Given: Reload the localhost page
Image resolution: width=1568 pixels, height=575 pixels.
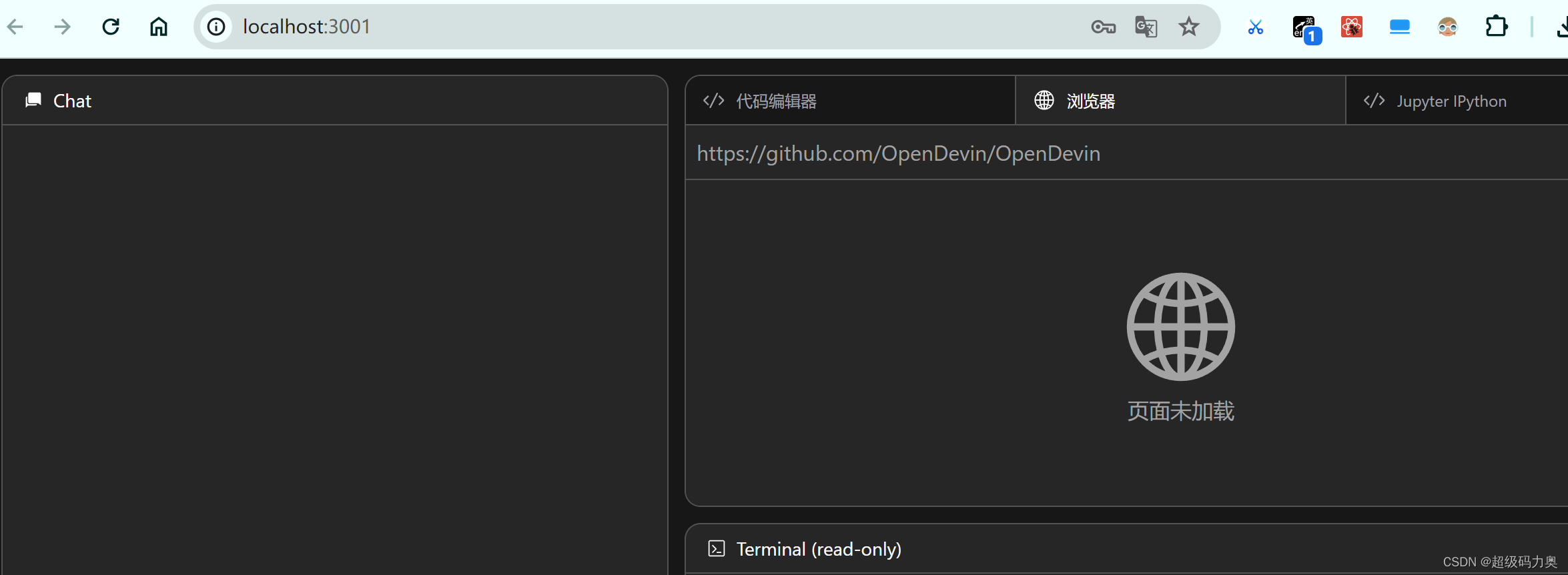Looking at the screenshot, I should [111, 27].
